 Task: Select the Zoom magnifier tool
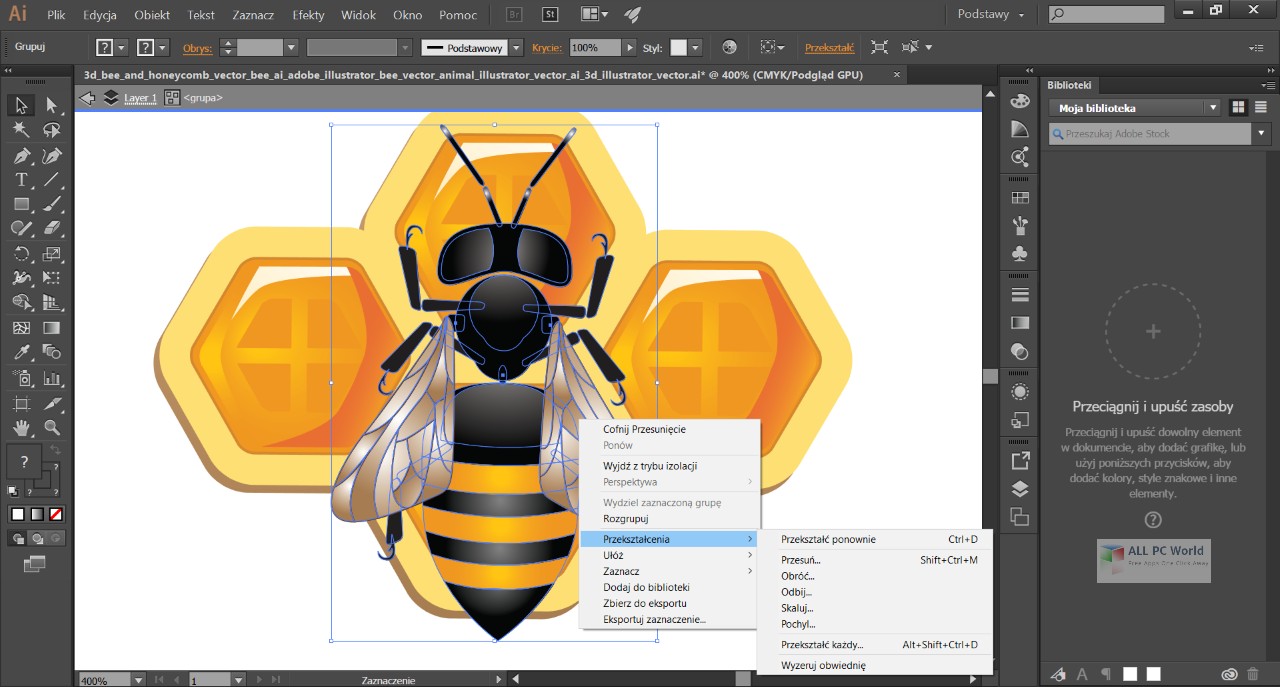(52, 428)
